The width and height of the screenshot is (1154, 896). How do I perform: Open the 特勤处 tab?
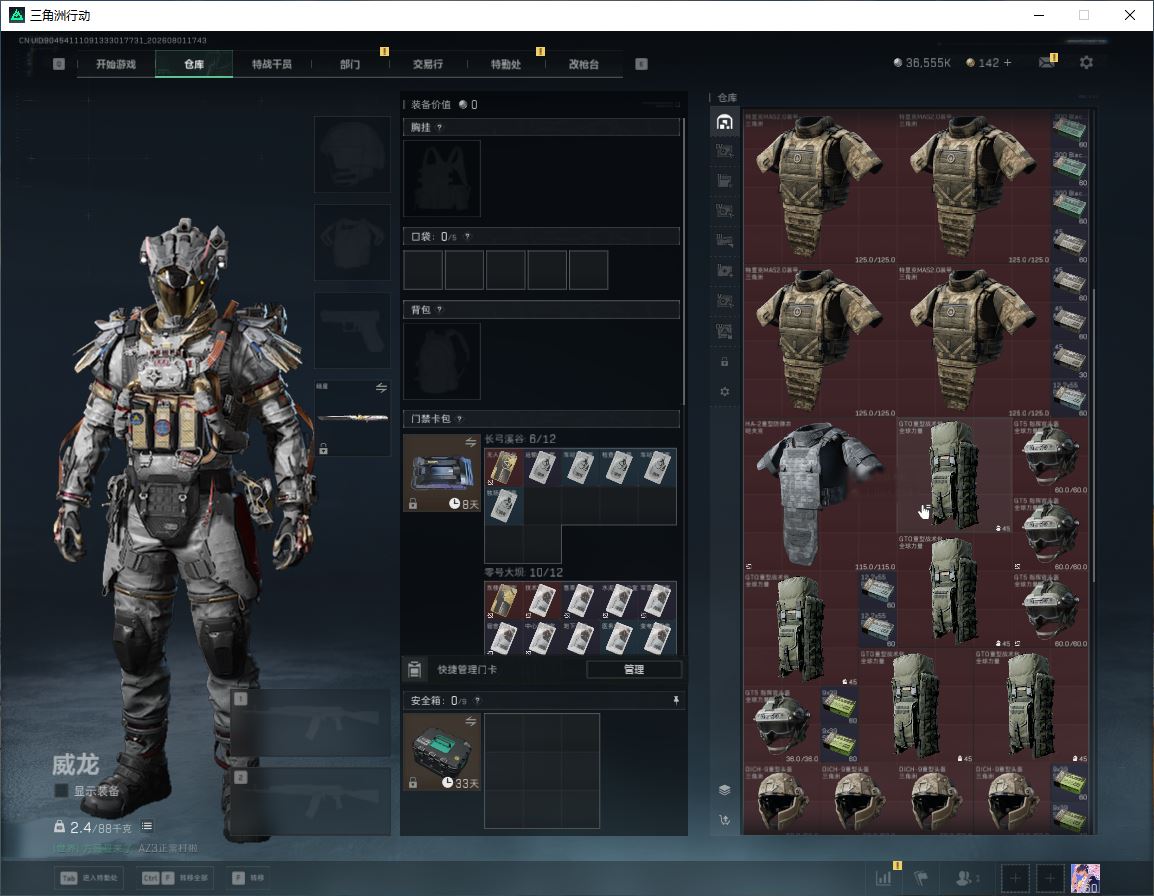coord(506,64)
